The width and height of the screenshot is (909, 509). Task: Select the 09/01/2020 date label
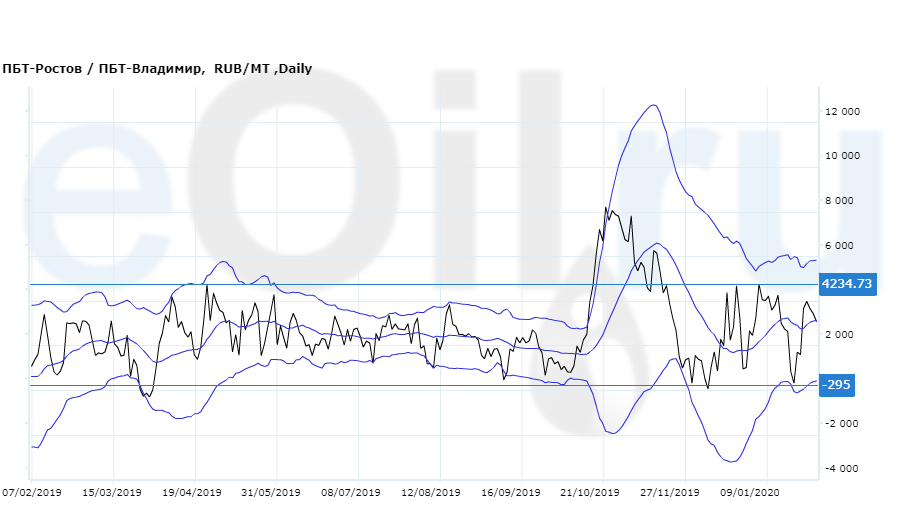[750, 493]
